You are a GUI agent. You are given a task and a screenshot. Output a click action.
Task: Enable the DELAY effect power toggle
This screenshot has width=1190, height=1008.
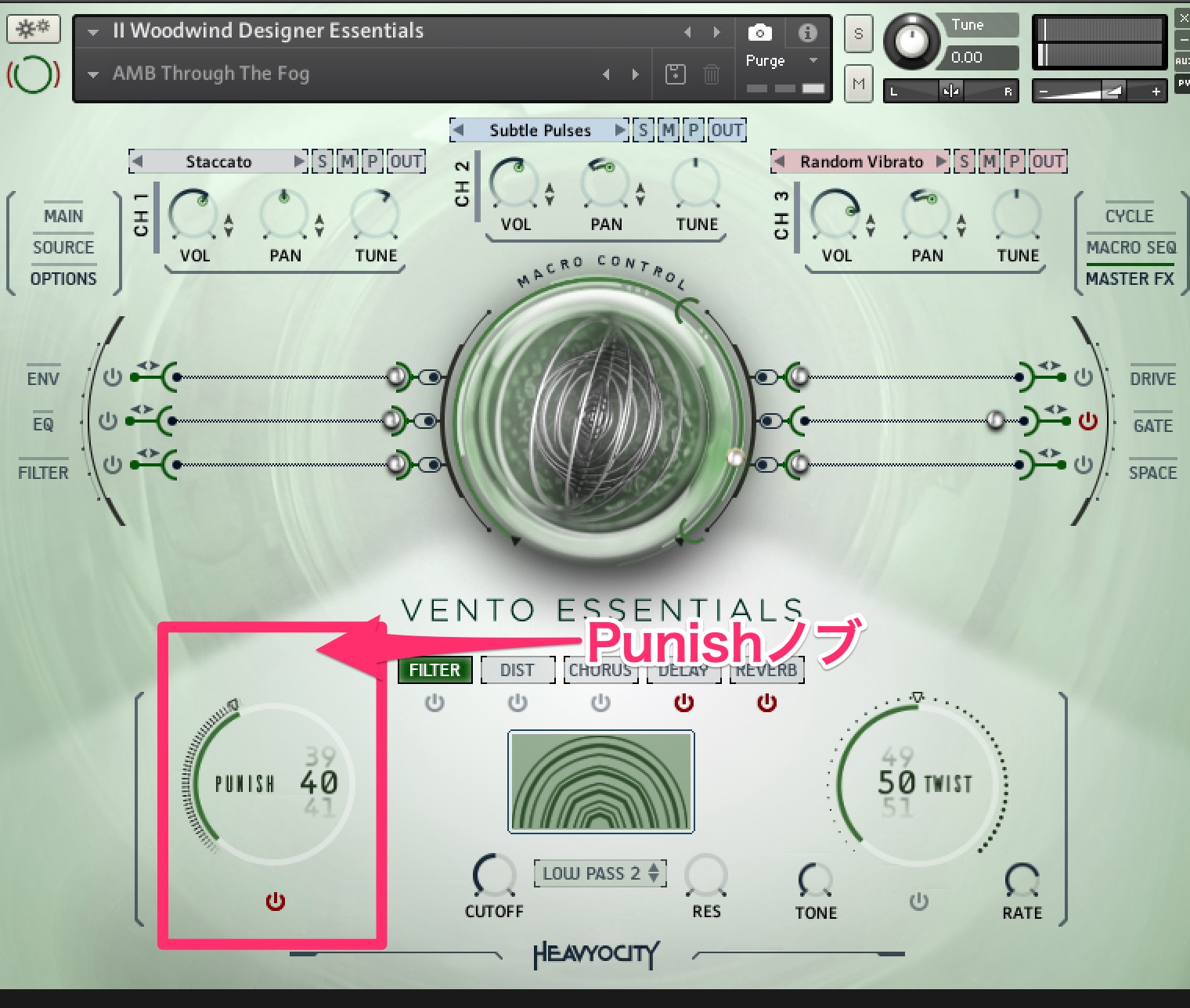tap(683, 703)
